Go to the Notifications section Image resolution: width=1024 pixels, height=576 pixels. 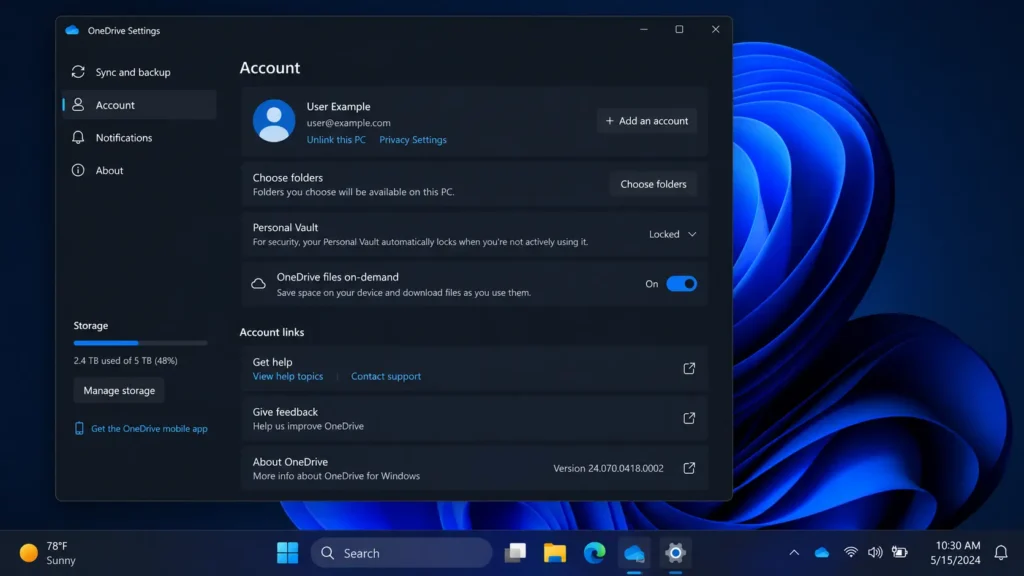[140, 137]
